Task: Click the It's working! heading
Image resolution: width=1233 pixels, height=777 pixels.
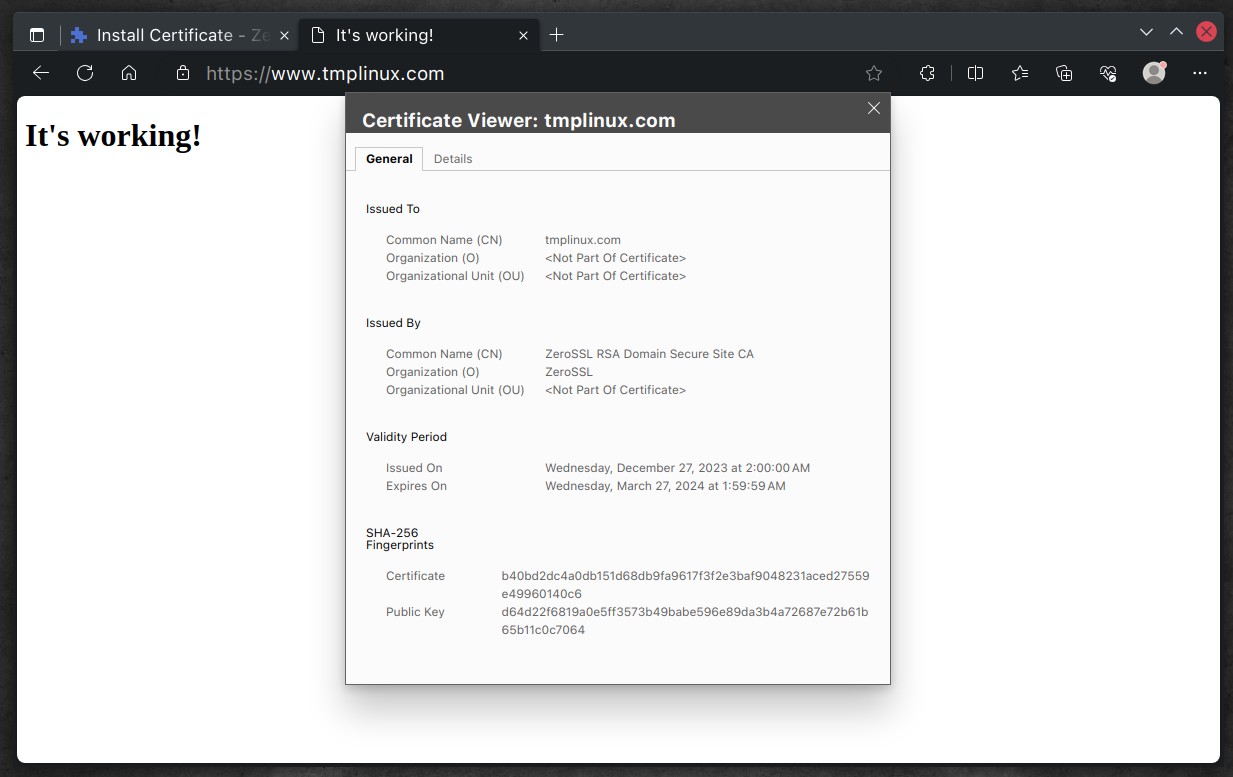Action: (114, 136)
